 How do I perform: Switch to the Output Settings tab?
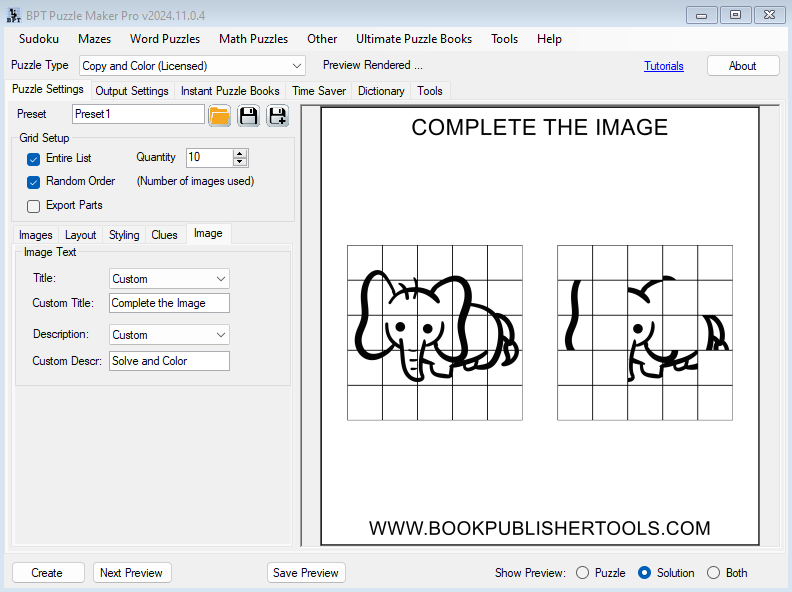(132, 91)
